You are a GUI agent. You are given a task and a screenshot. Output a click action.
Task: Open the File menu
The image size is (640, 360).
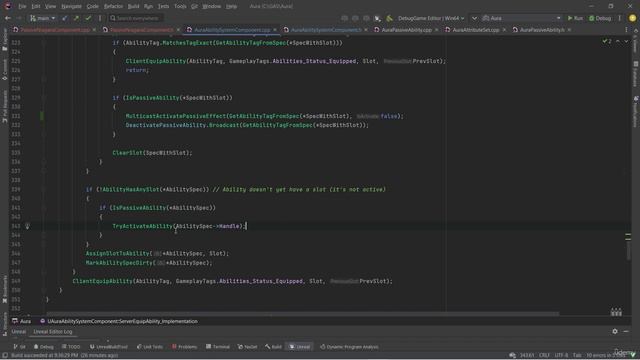[x=22, y=6]
